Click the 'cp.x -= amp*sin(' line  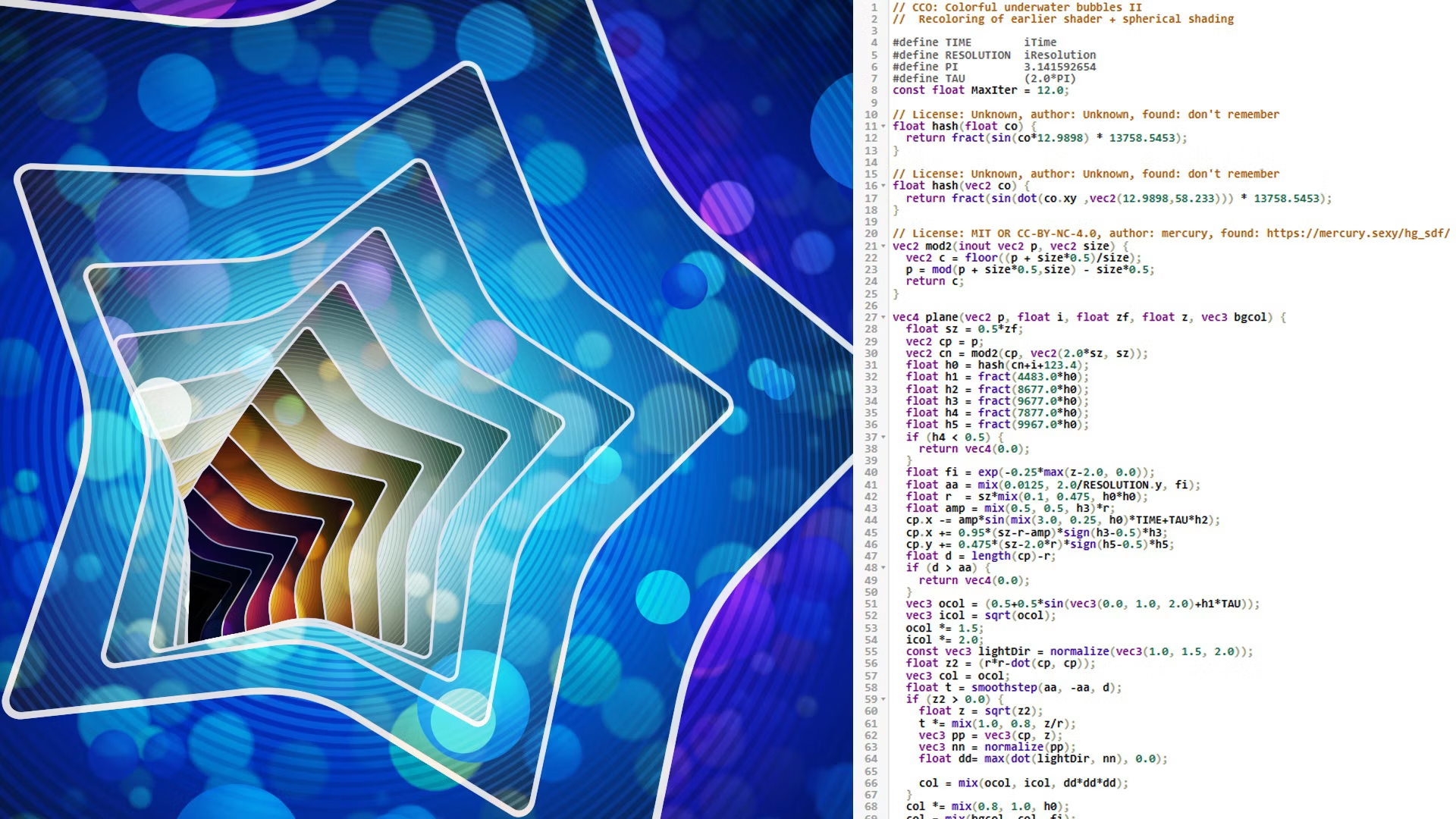tap(1063, 520)
